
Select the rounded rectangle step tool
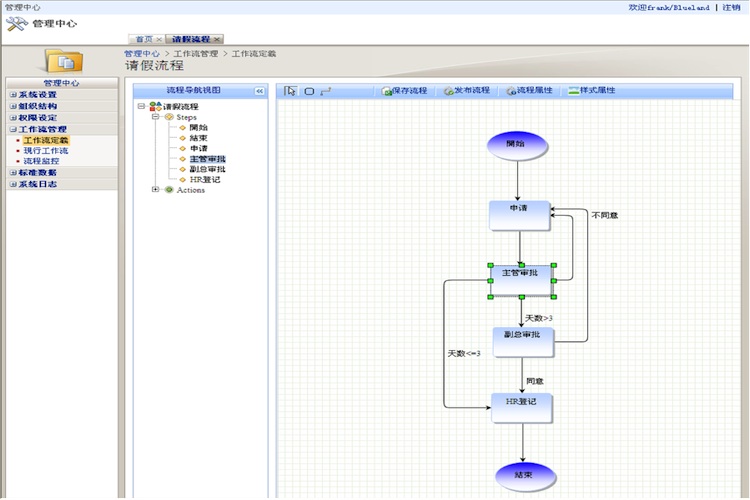309,91
